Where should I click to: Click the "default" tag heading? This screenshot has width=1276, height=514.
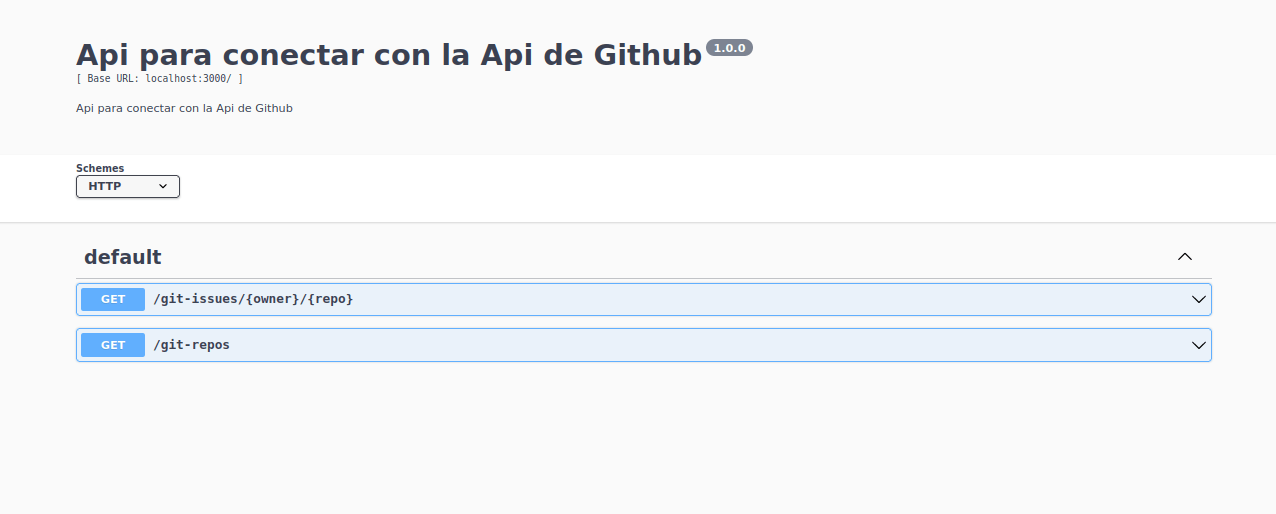click(122, 257)
